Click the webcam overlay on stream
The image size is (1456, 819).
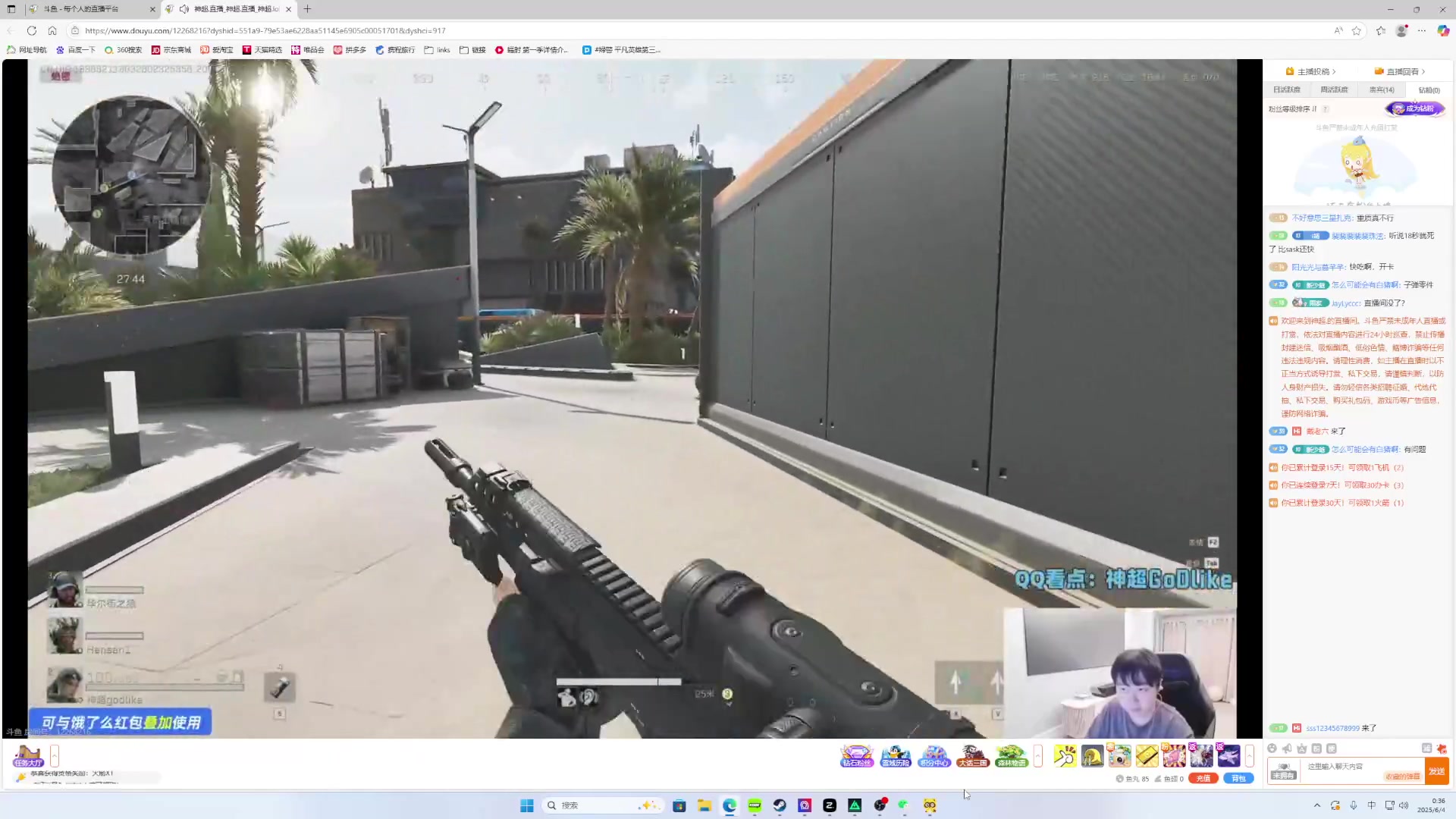click(1120, 673)
